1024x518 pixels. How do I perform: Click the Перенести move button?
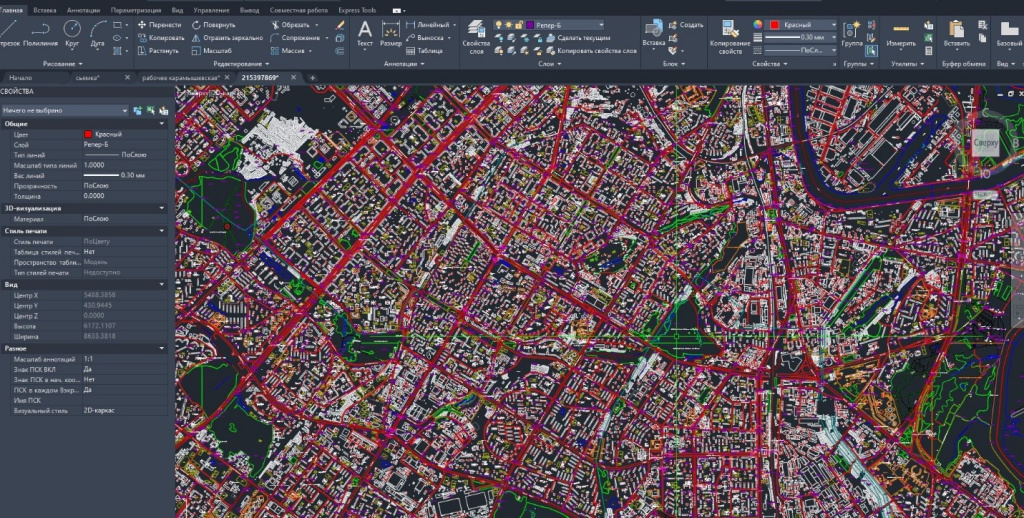point(159,25)
